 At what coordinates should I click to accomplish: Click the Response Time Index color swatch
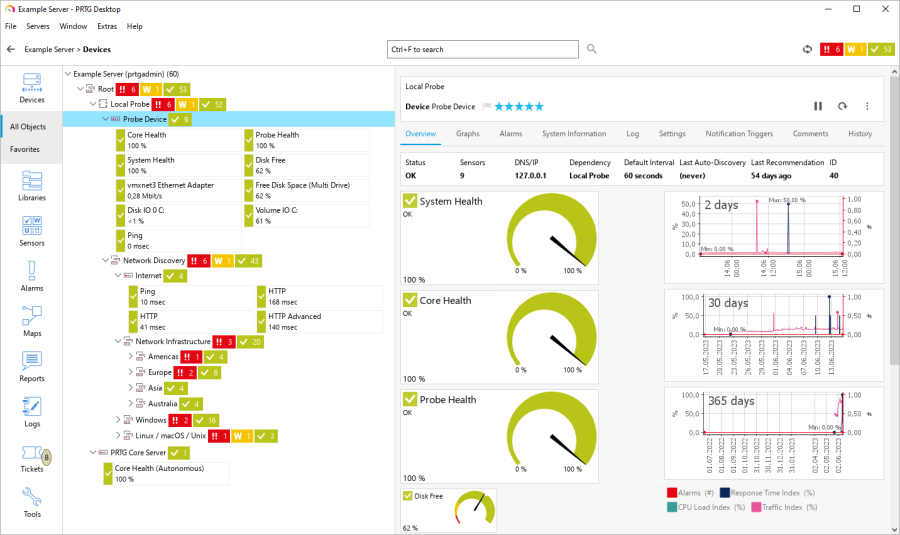tap(725, 492)
